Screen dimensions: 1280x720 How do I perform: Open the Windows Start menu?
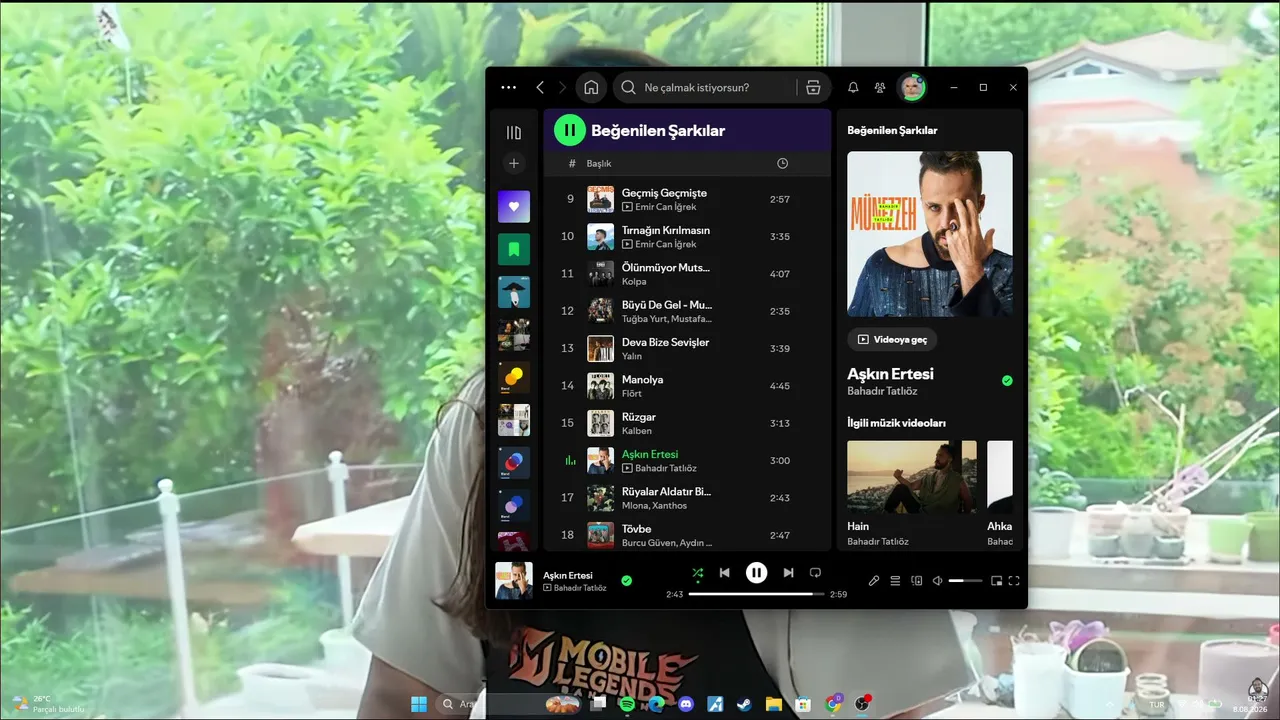pyautogui.click(x=418, y=704)
